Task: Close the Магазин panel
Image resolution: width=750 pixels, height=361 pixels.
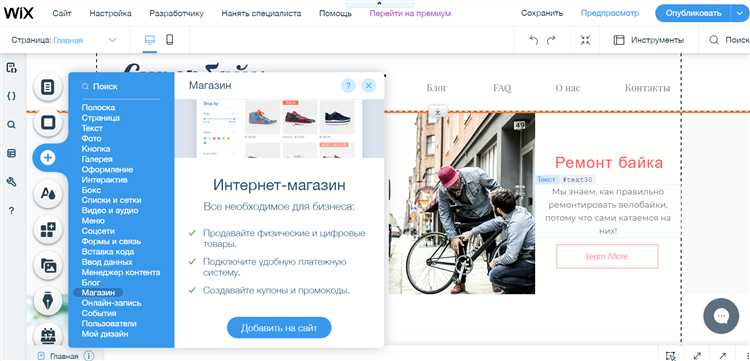Action: click(368, 86)
